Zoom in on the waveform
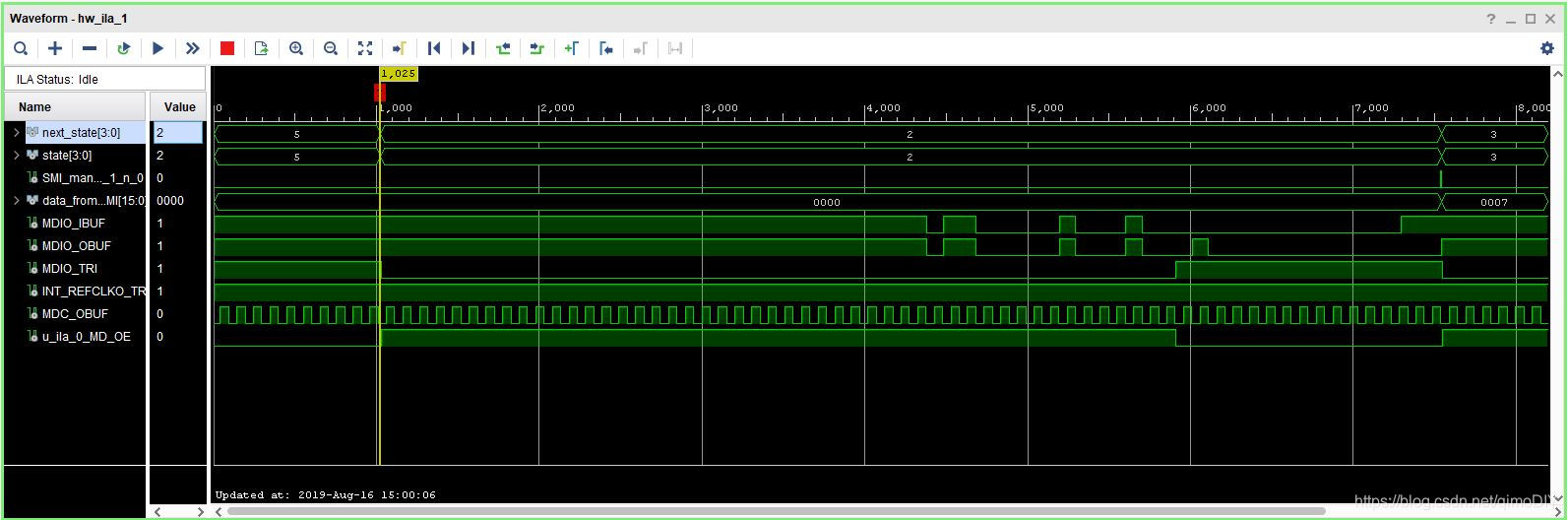1568x520 pixels. [x=296, y=48]
